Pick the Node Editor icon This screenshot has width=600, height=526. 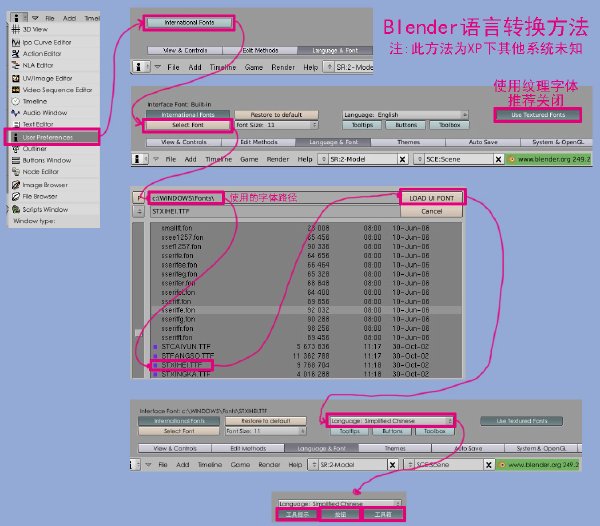coord(16,172)
